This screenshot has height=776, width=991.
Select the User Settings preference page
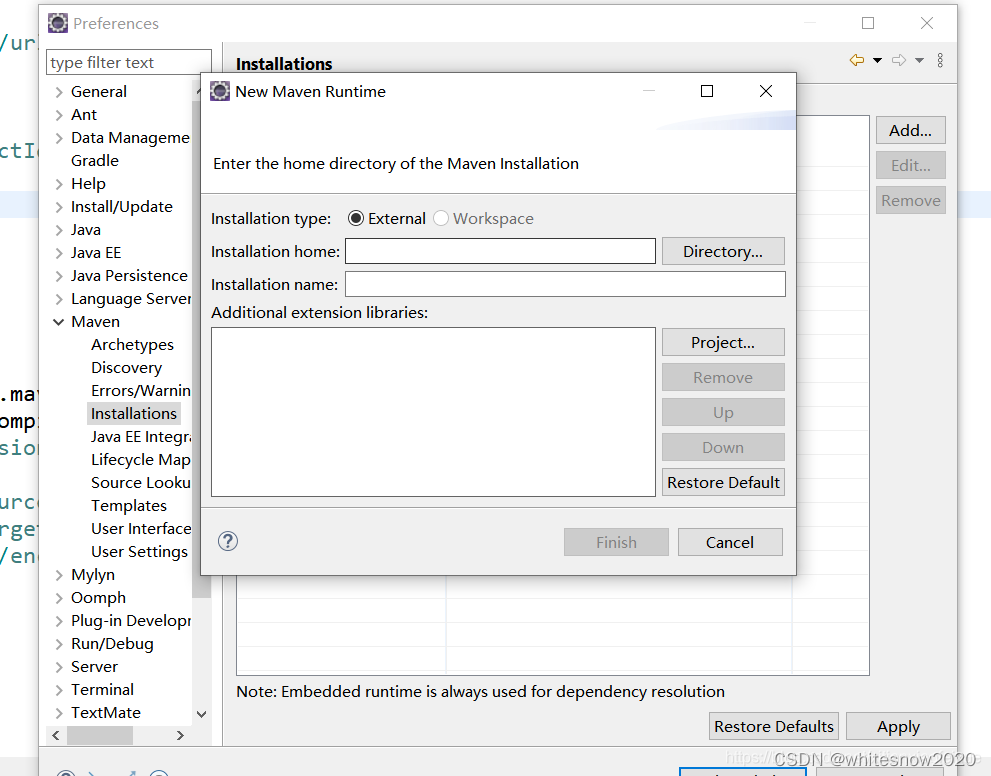[139, 551]
